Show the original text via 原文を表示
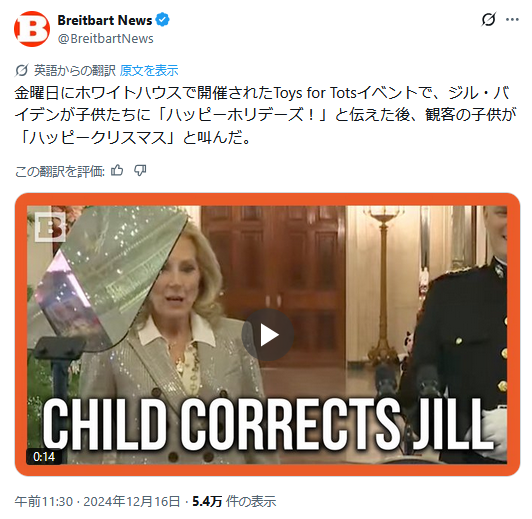The height and width of the screenshot is (519, 532). coord(149,71)
